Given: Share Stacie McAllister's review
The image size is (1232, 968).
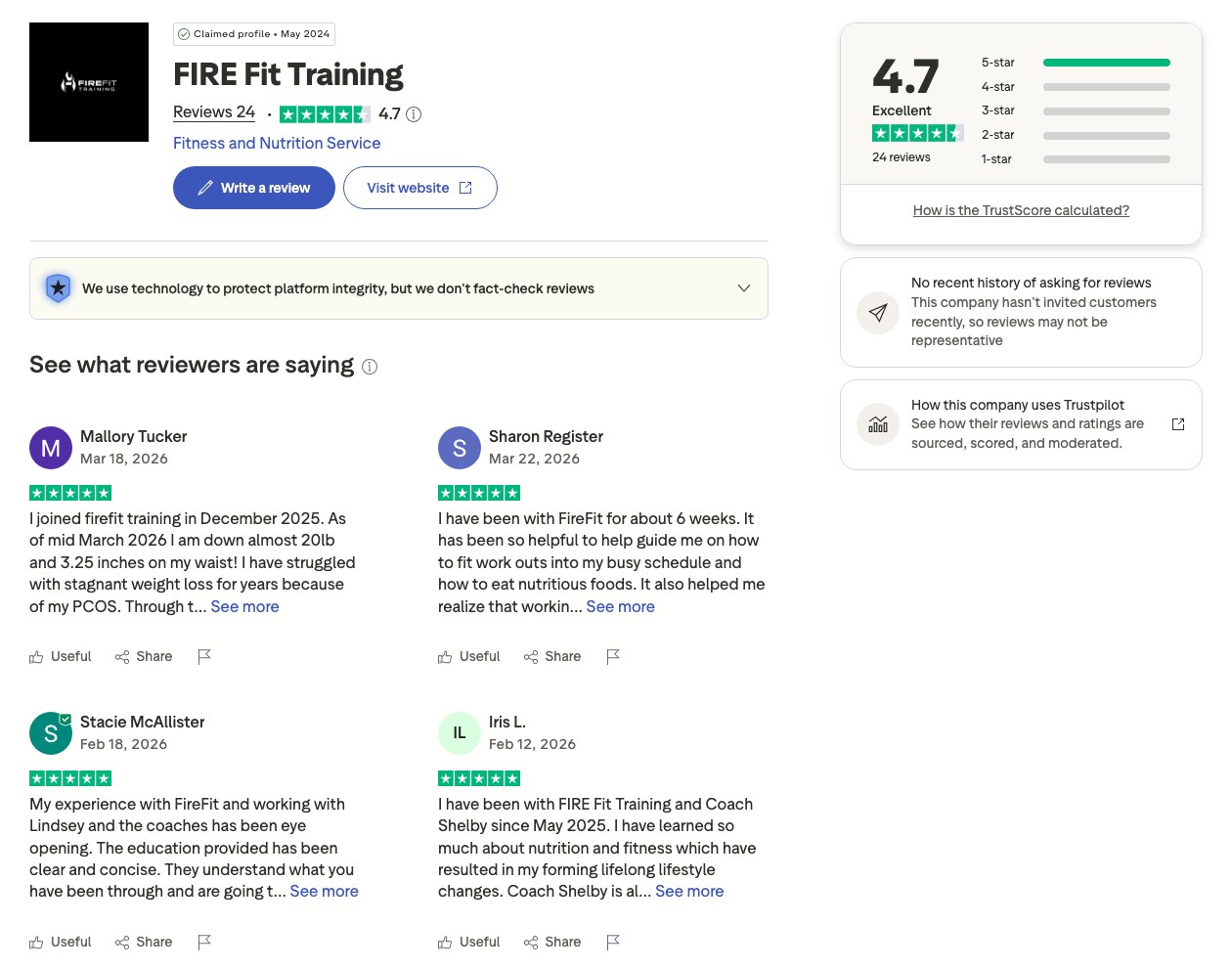Looking at the screenshot, I should point(144,942).
